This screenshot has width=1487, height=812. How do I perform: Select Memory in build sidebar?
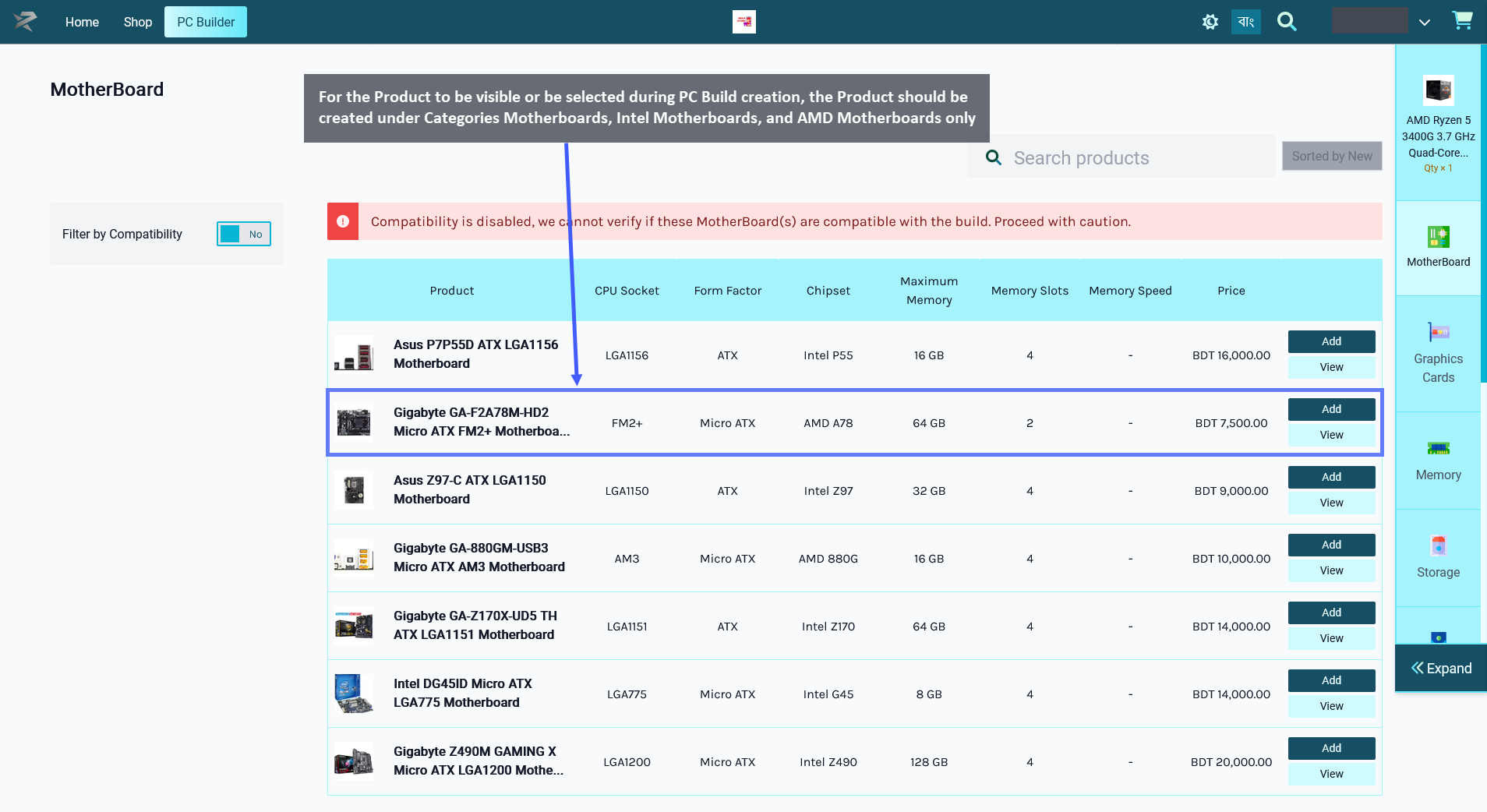coord(1438,461)
